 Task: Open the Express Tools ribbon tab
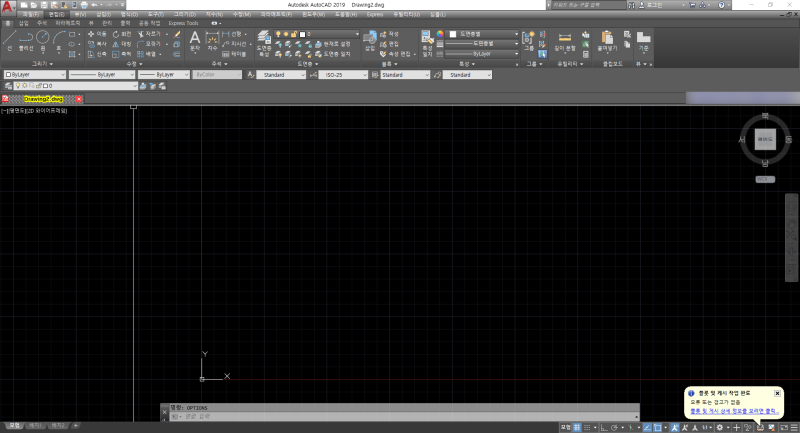183,22
